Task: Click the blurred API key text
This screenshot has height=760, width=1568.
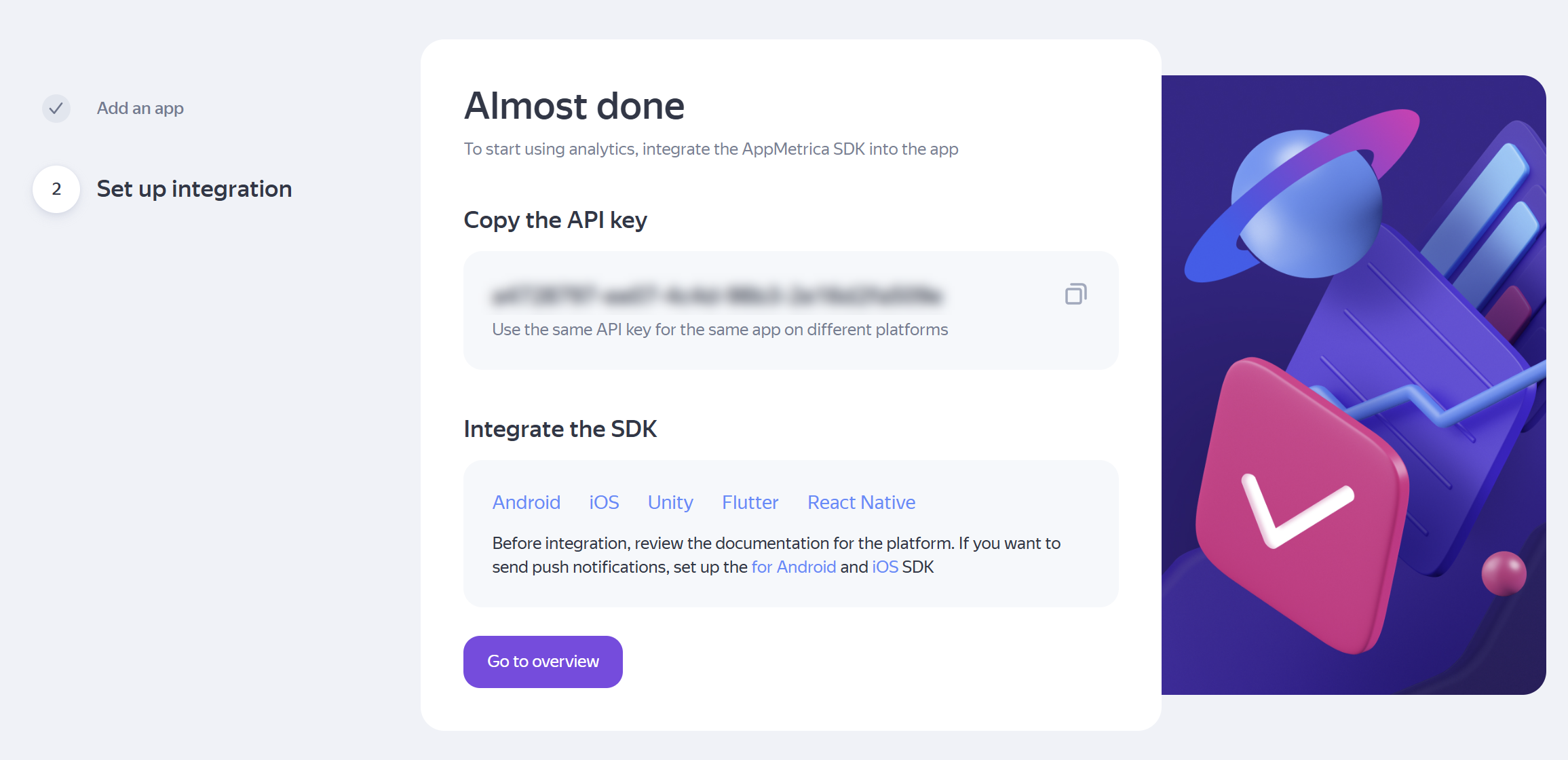Action: 717,296
